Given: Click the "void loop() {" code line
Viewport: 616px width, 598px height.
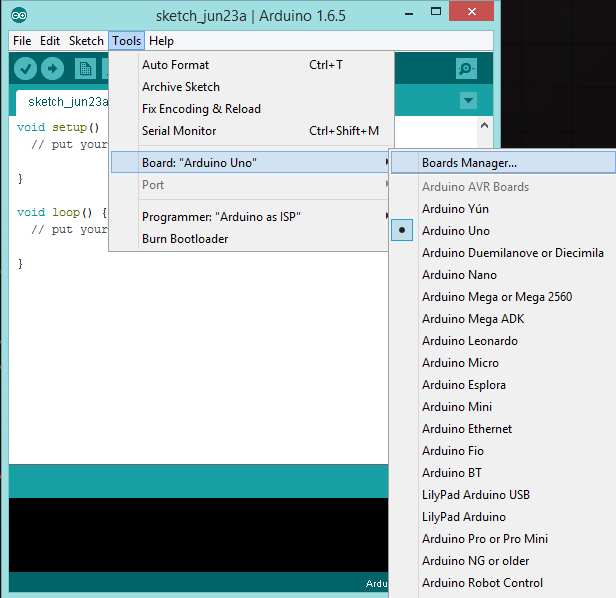Looking at the screenshot, I should pos(62,212).
